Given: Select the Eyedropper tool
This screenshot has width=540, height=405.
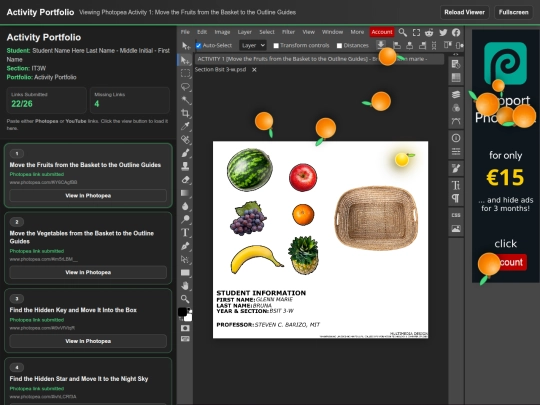Looking at the screenshot, I should [185, 126].
